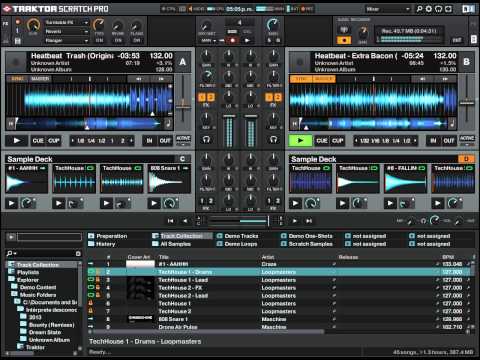Click preview player play button in browser

coord(11,237)
